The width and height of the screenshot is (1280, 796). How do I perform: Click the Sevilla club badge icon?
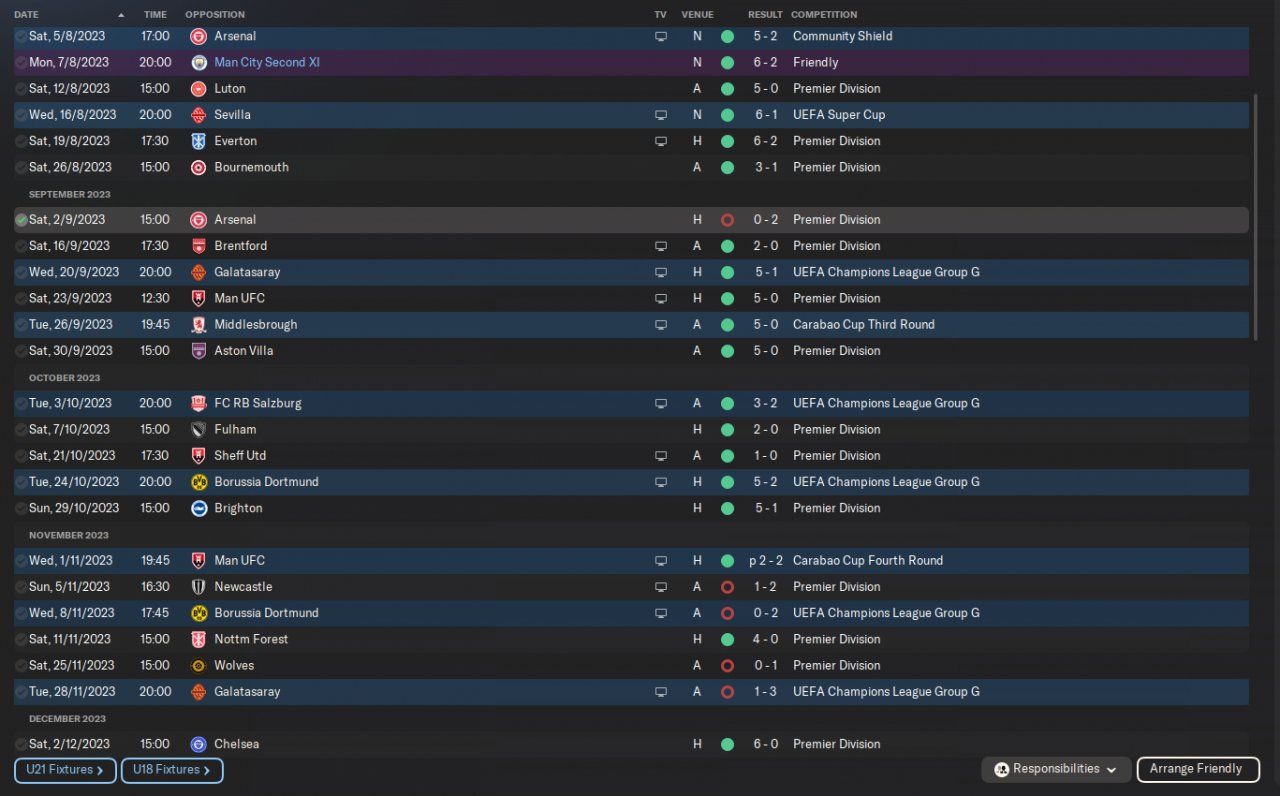(198, 115)
